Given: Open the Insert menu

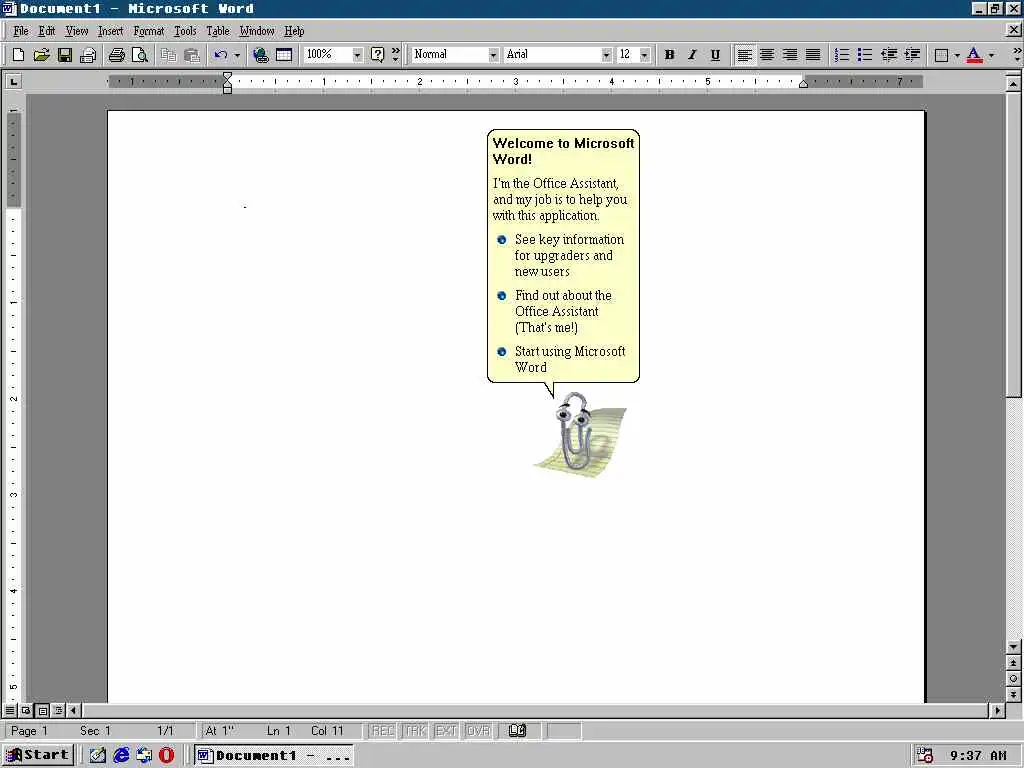Looking at the screenshot, I should (110, 31).
